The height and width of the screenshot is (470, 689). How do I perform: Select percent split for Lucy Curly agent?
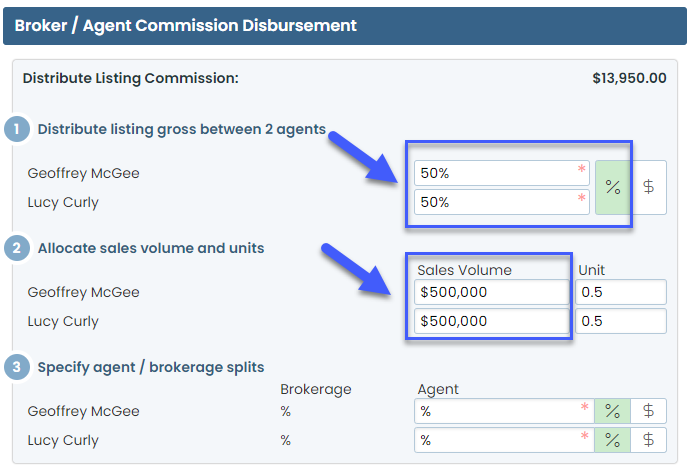click(612, 440)
